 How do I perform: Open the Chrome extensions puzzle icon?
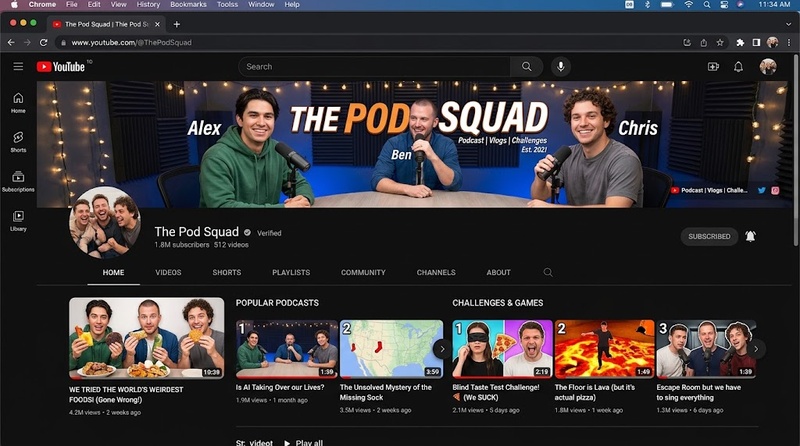(x=740, y=42)
